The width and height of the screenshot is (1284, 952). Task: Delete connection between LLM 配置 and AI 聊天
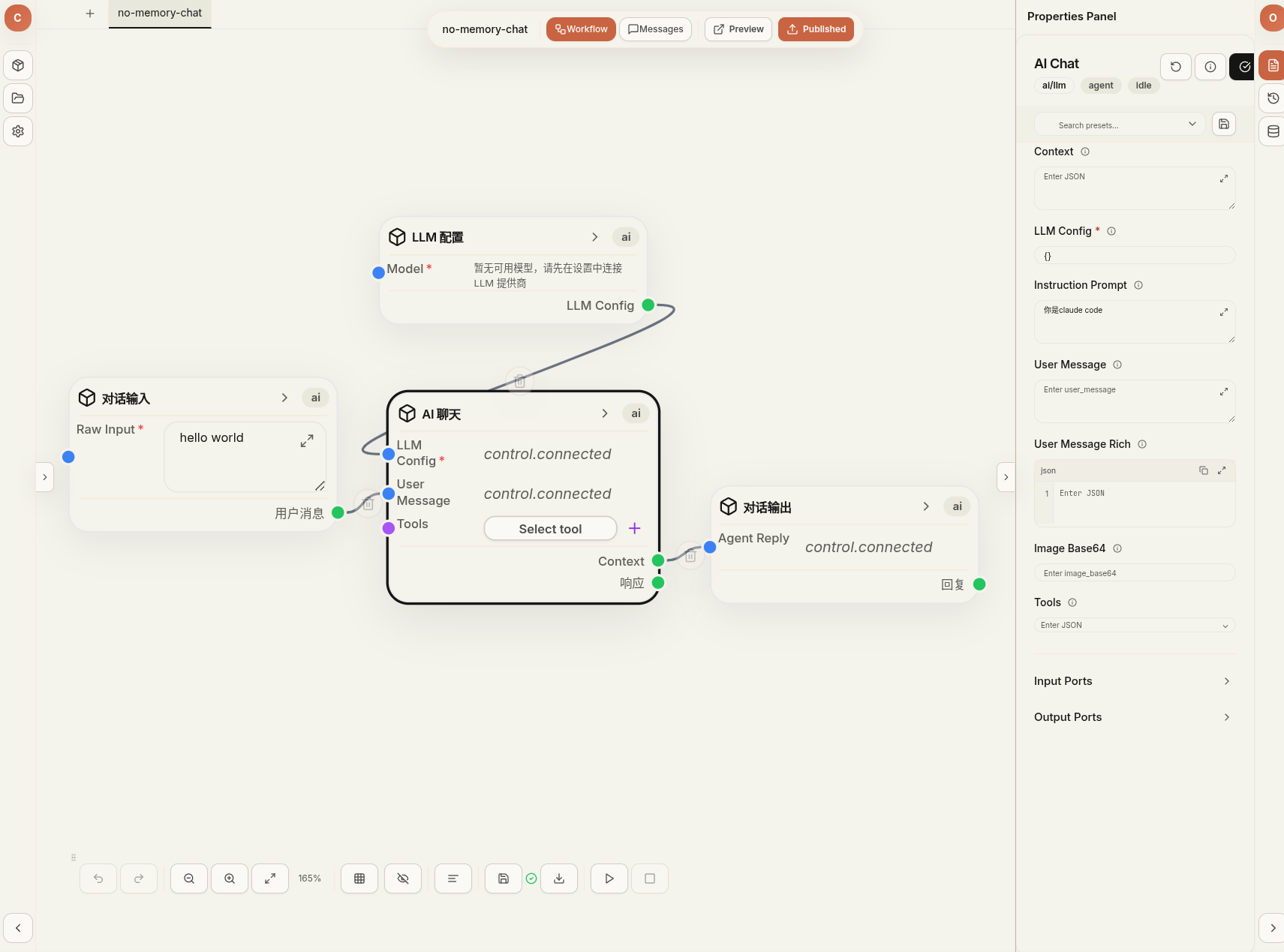pyautogui.click(x=519, y=381)
